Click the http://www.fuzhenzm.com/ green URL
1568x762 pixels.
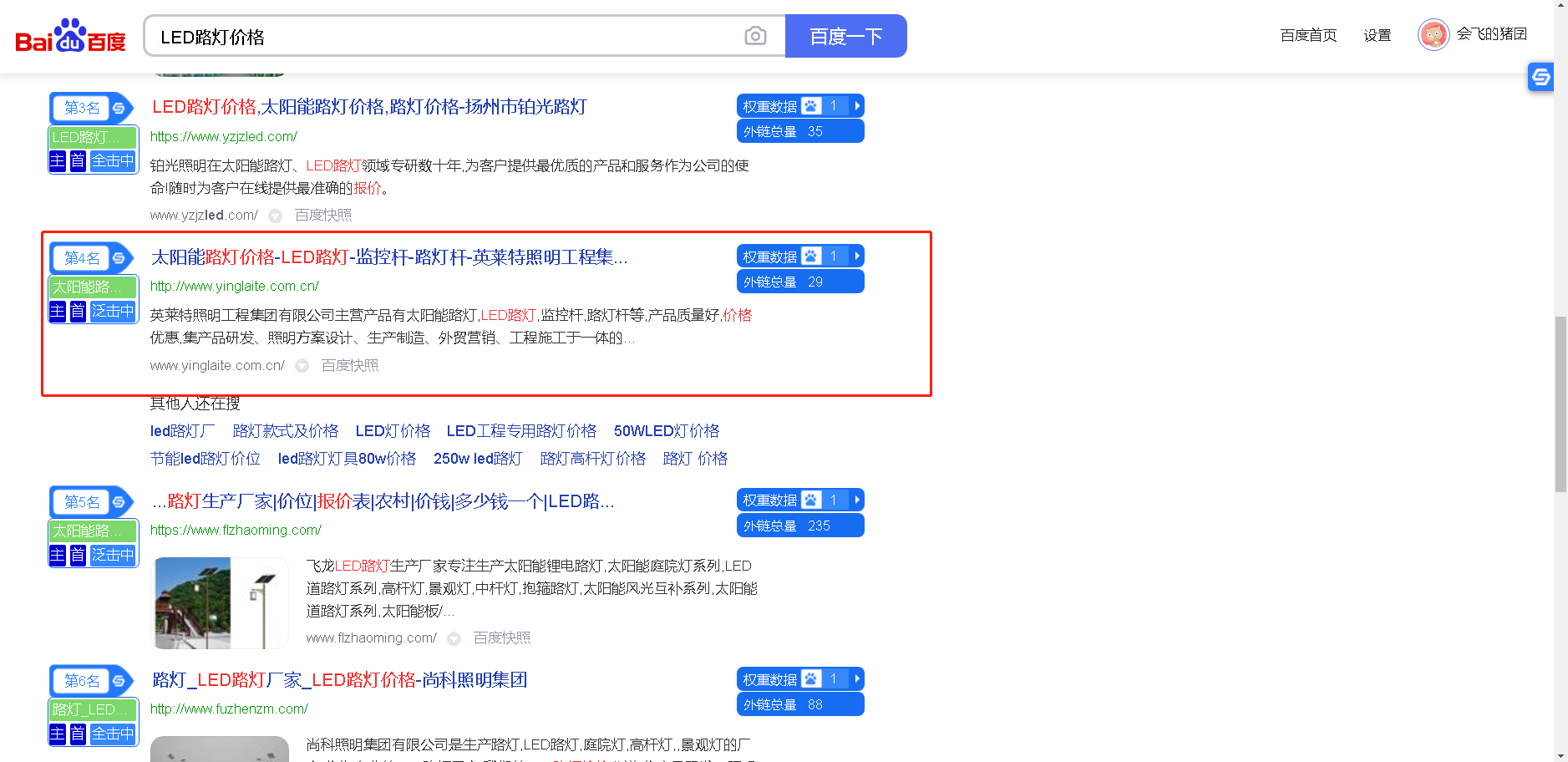coord(229,709)
